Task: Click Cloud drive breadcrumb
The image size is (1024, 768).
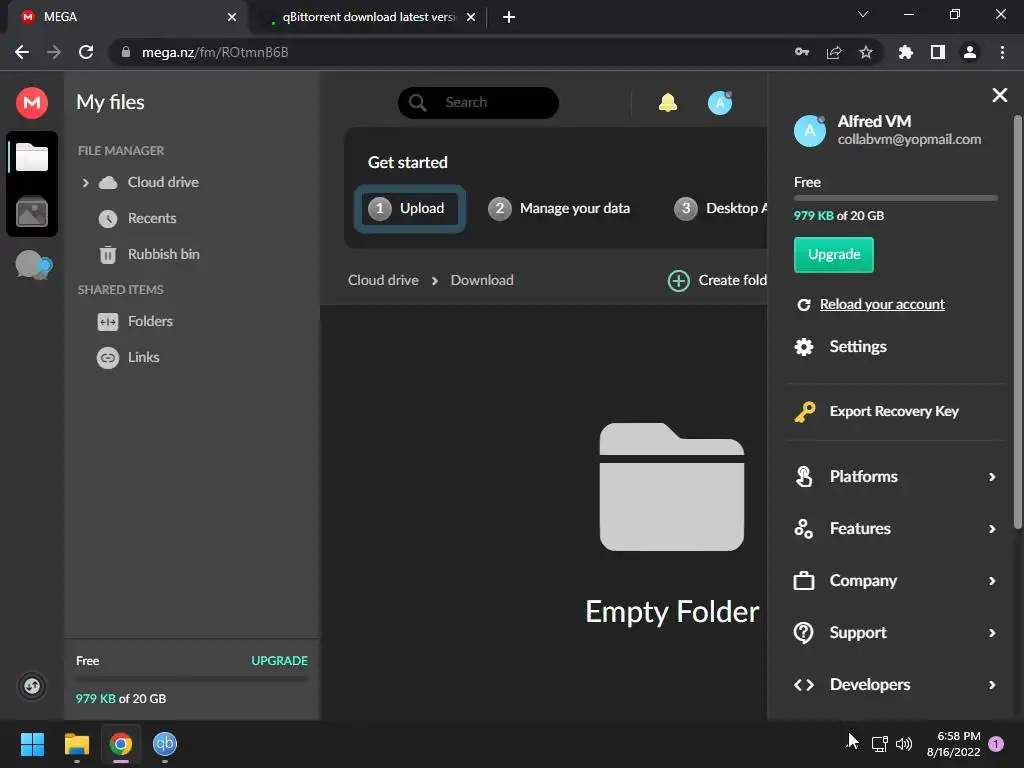Action: 383,280
